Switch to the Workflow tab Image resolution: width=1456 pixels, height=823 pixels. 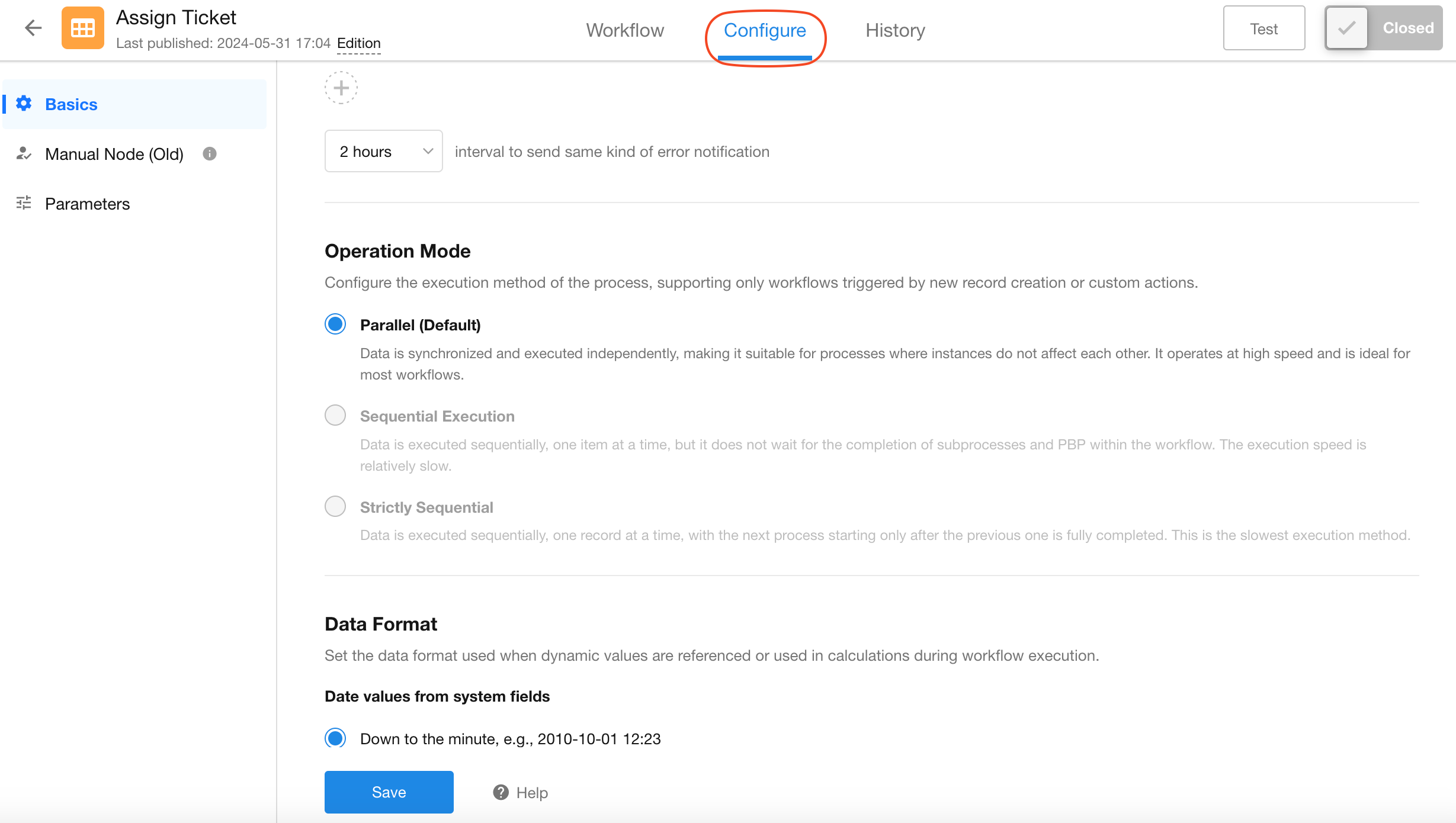(x=625, y=30)
